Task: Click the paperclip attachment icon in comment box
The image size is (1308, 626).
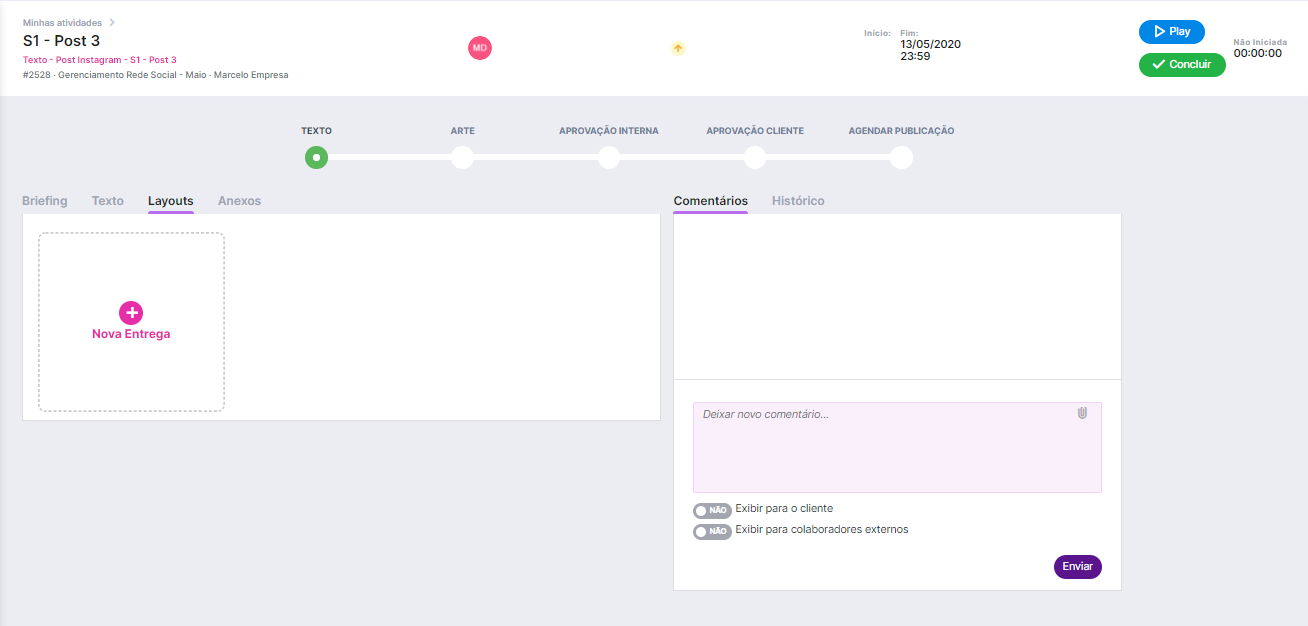Action: coord(1082,413)
